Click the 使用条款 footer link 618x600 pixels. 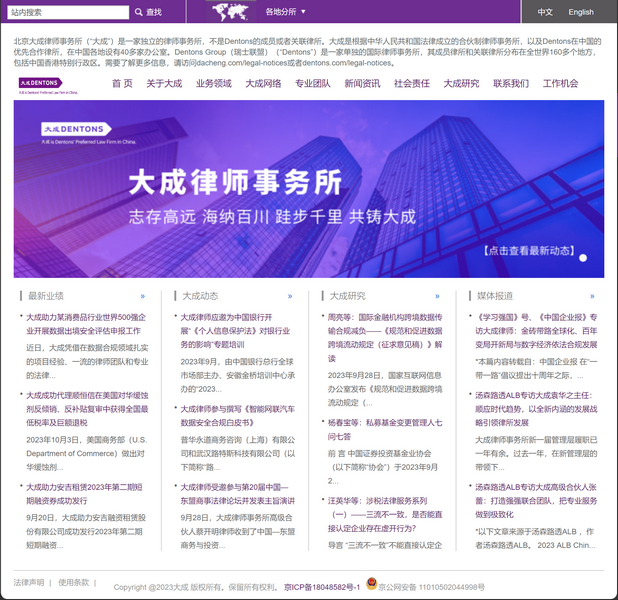pyautogui.click(x=73, y=582)
